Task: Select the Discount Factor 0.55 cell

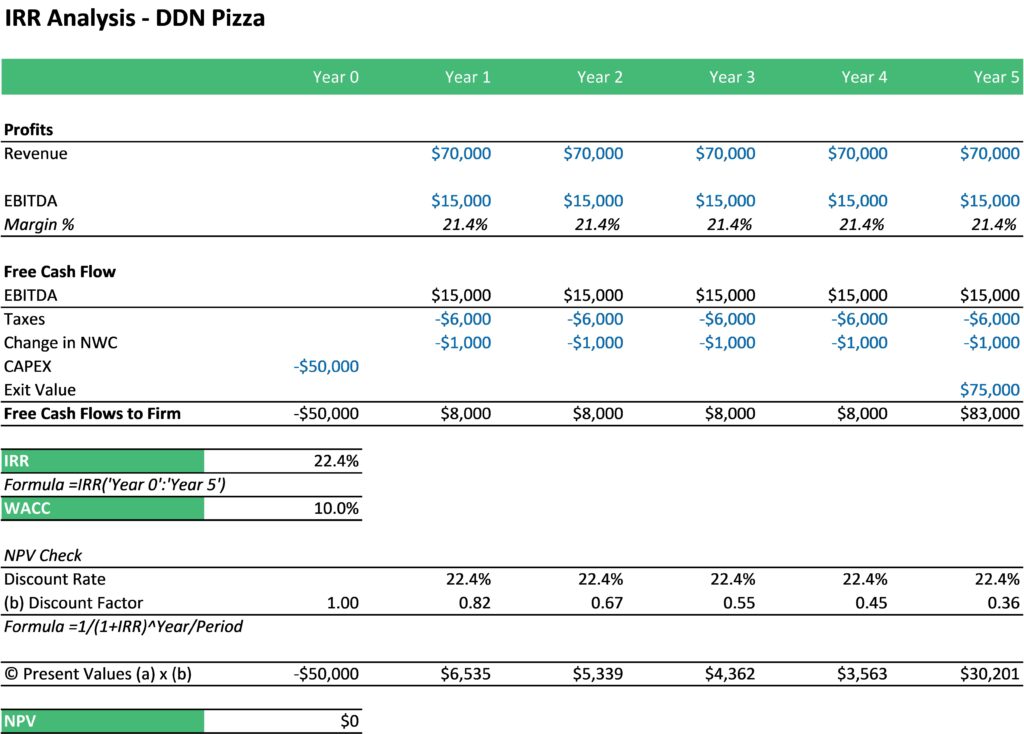Action: pos(739,603)
